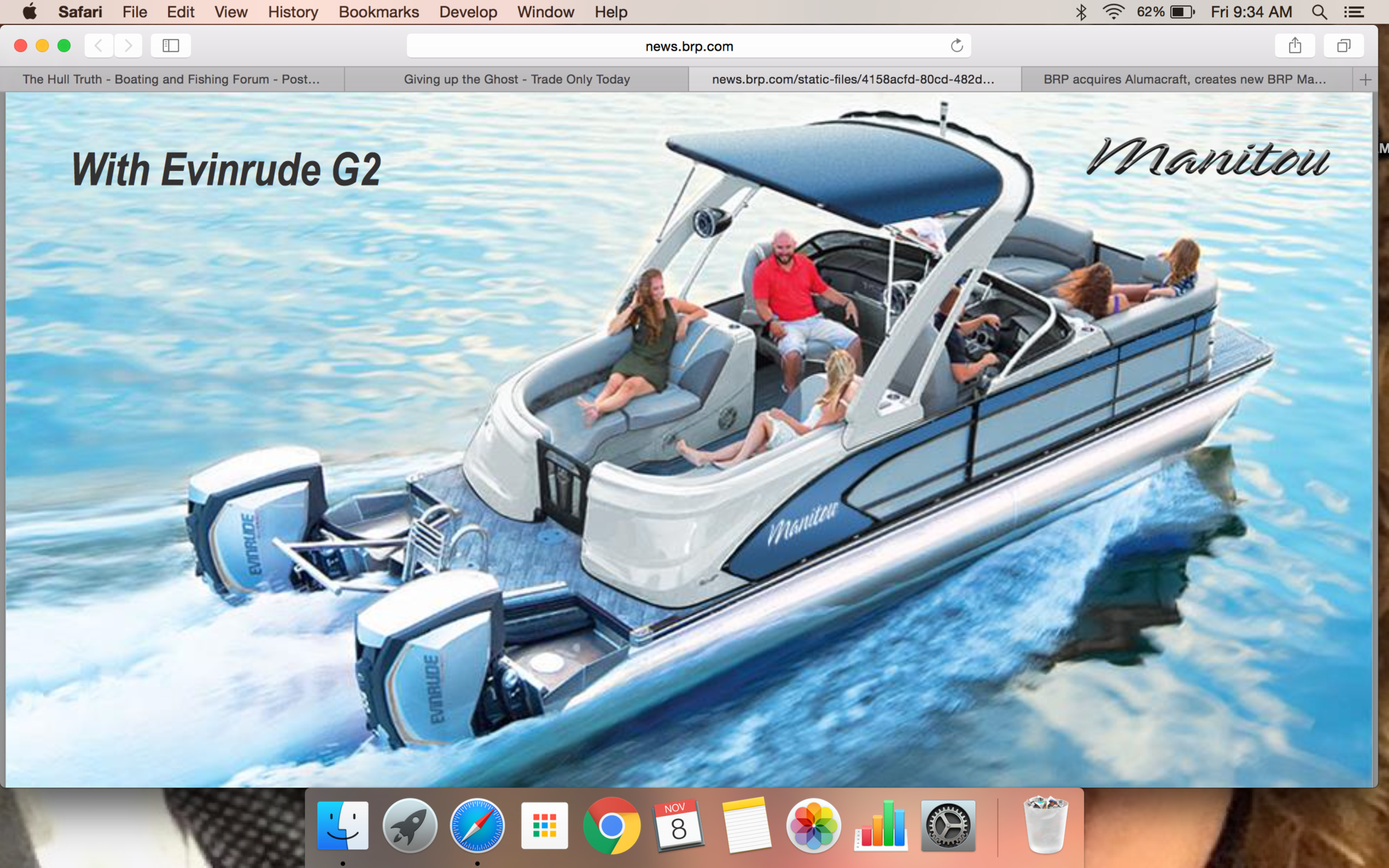
Task: Open the Share button in Safari toolbar
Action: click(x=1295, y=46)
